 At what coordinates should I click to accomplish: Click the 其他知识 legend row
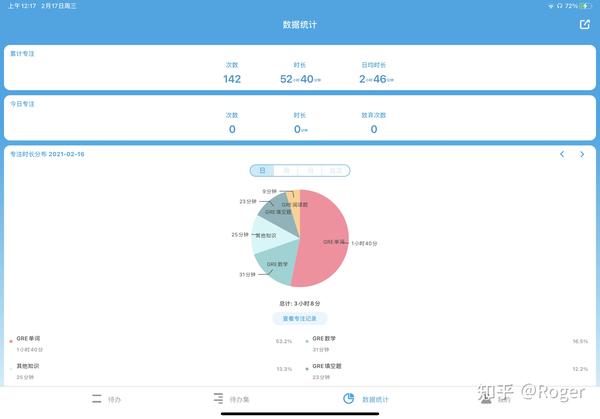tap(151, 371)
